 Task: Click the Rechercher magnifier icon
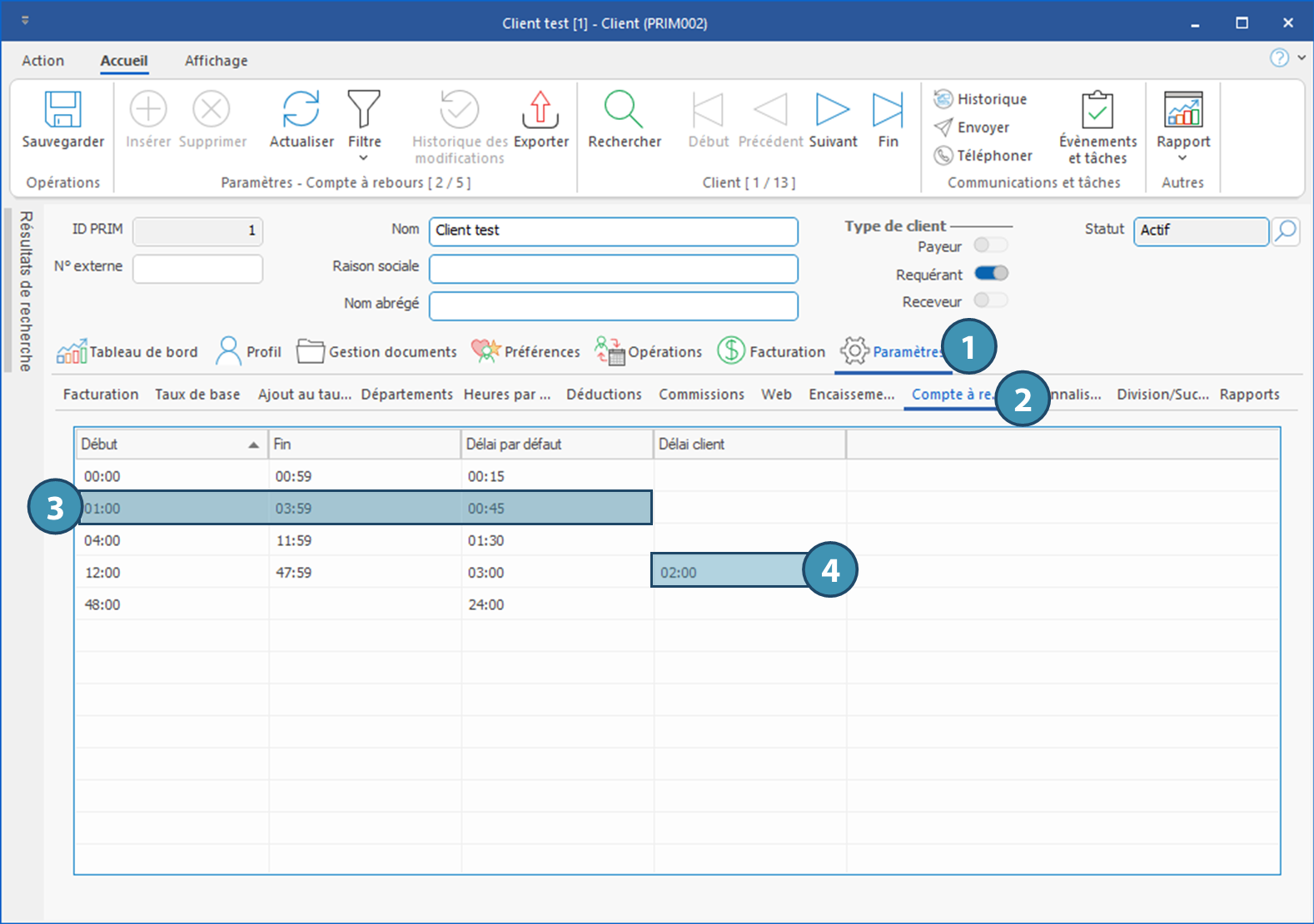point(624,110)
